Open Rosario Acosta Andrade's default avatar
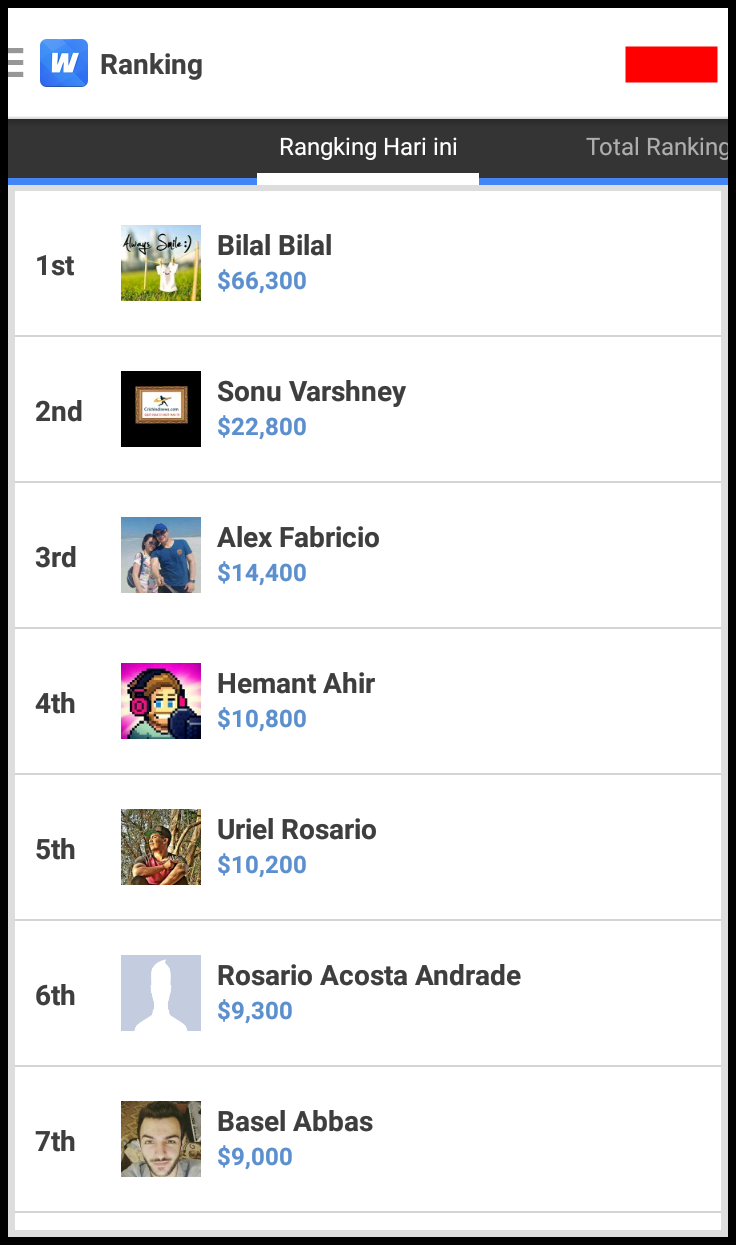This screenshot has height=1245, width=736. point(161,993)
